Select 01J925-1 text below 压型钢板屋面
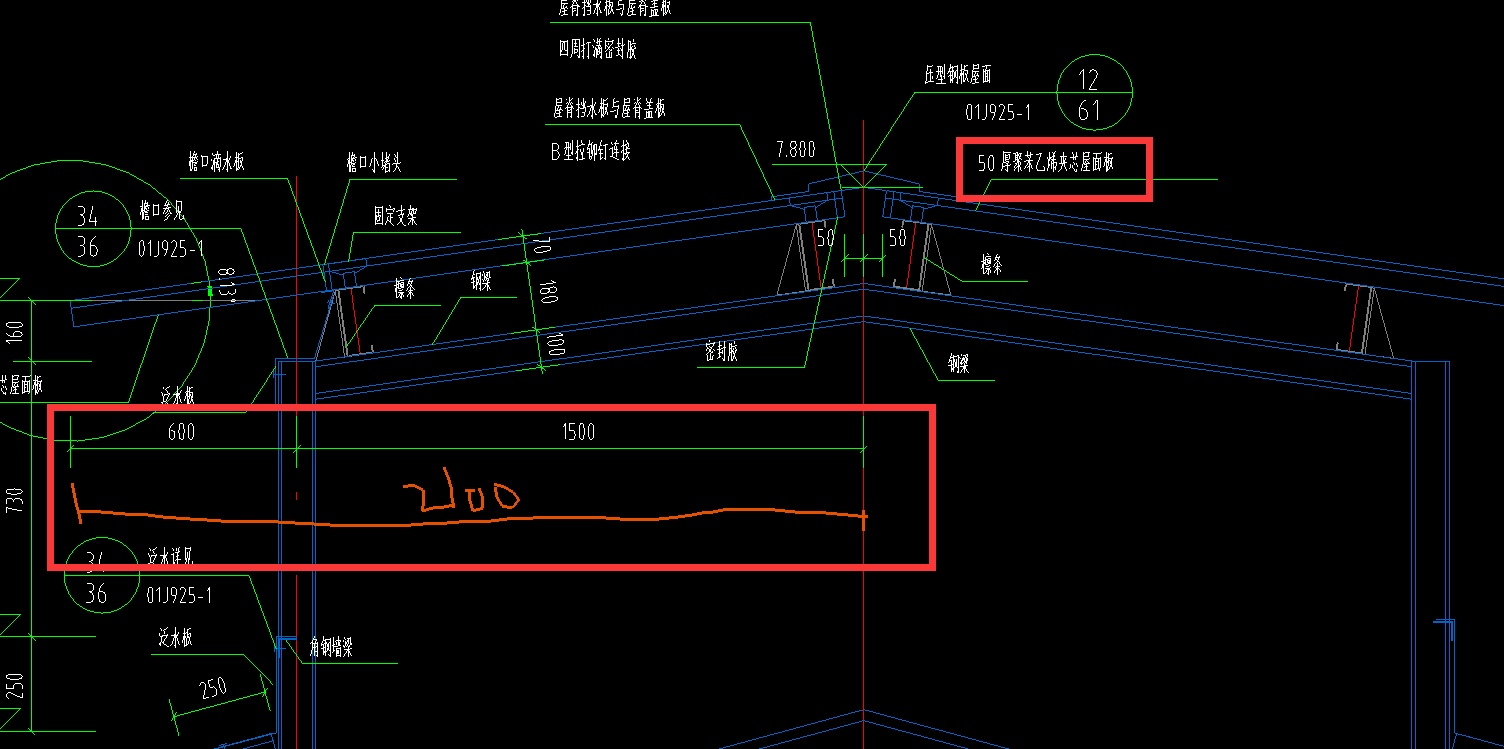 997,112
